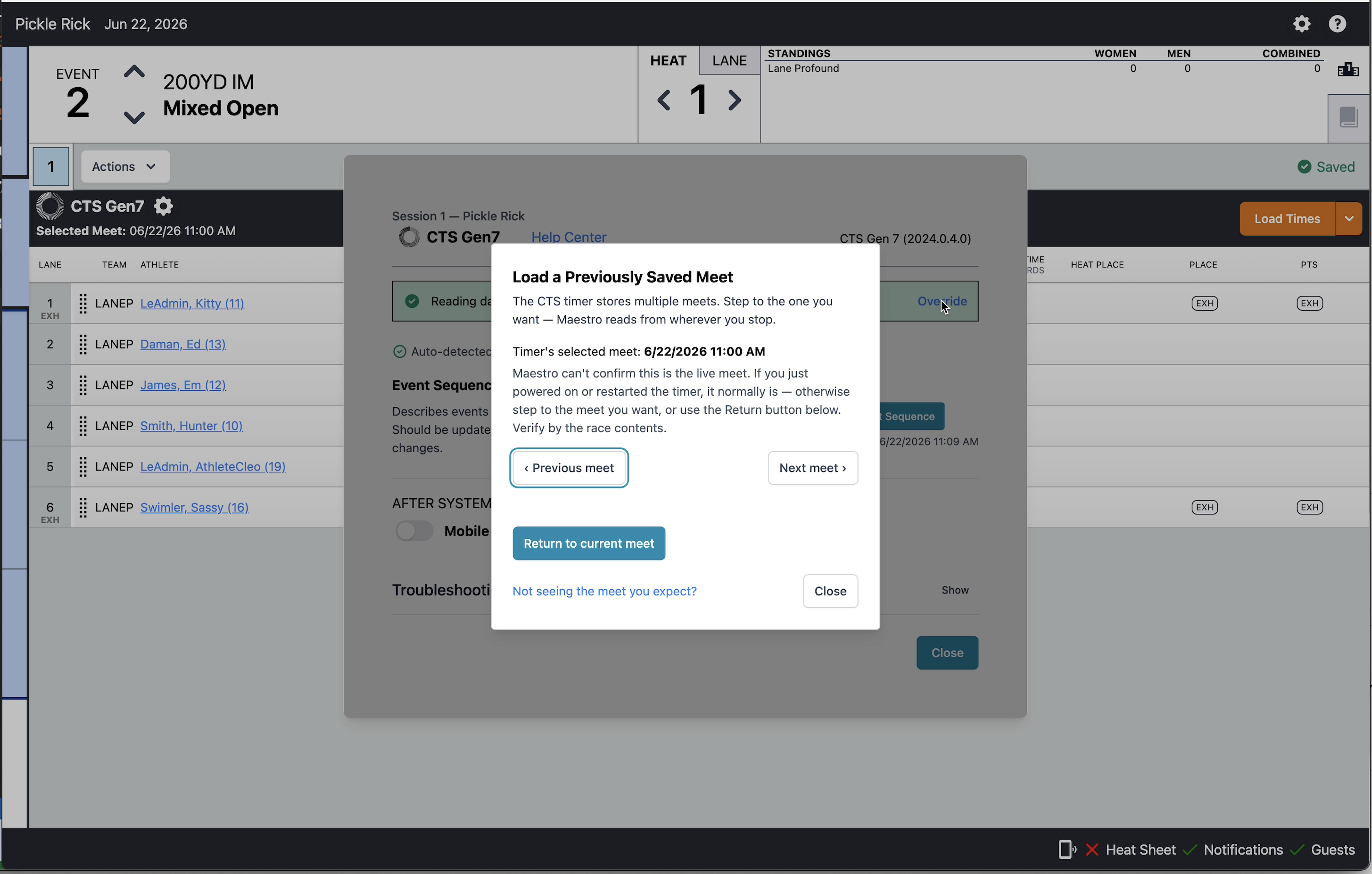The image size is (1372, 874).
Task: Click the HEAT PLACE column header
Action: tap(1097, 265)
